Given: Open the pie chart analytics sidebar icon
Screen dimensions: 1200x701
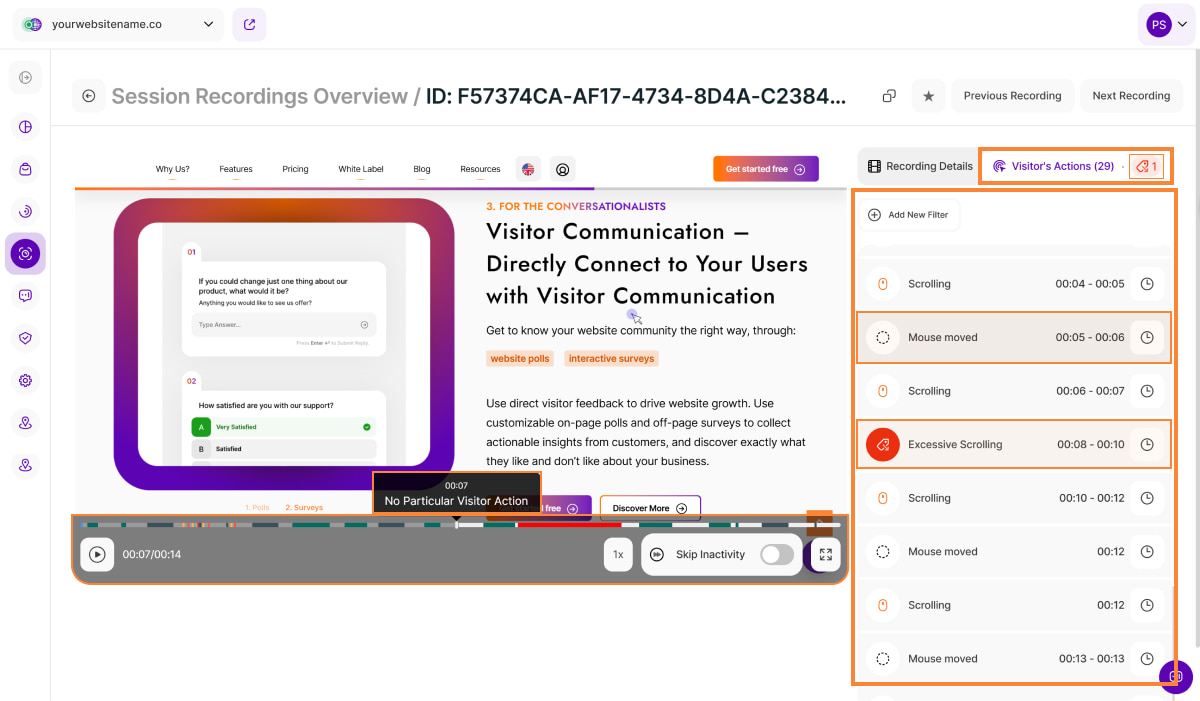Looking at the screenshot, I should tap(25, 127).
